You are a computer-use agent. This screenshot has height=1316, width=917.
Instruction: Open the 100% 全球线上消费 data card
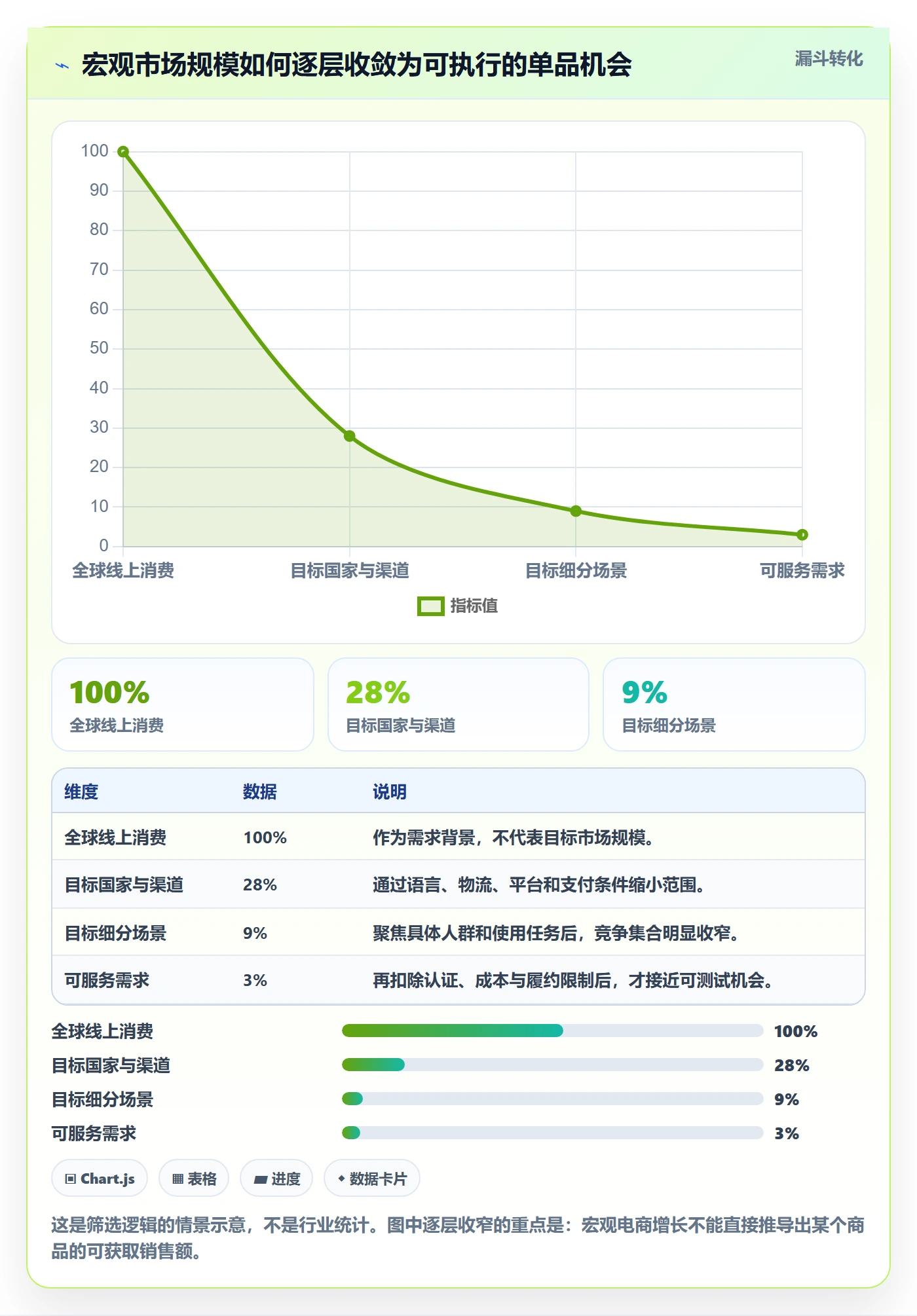[x=183, y=704]
